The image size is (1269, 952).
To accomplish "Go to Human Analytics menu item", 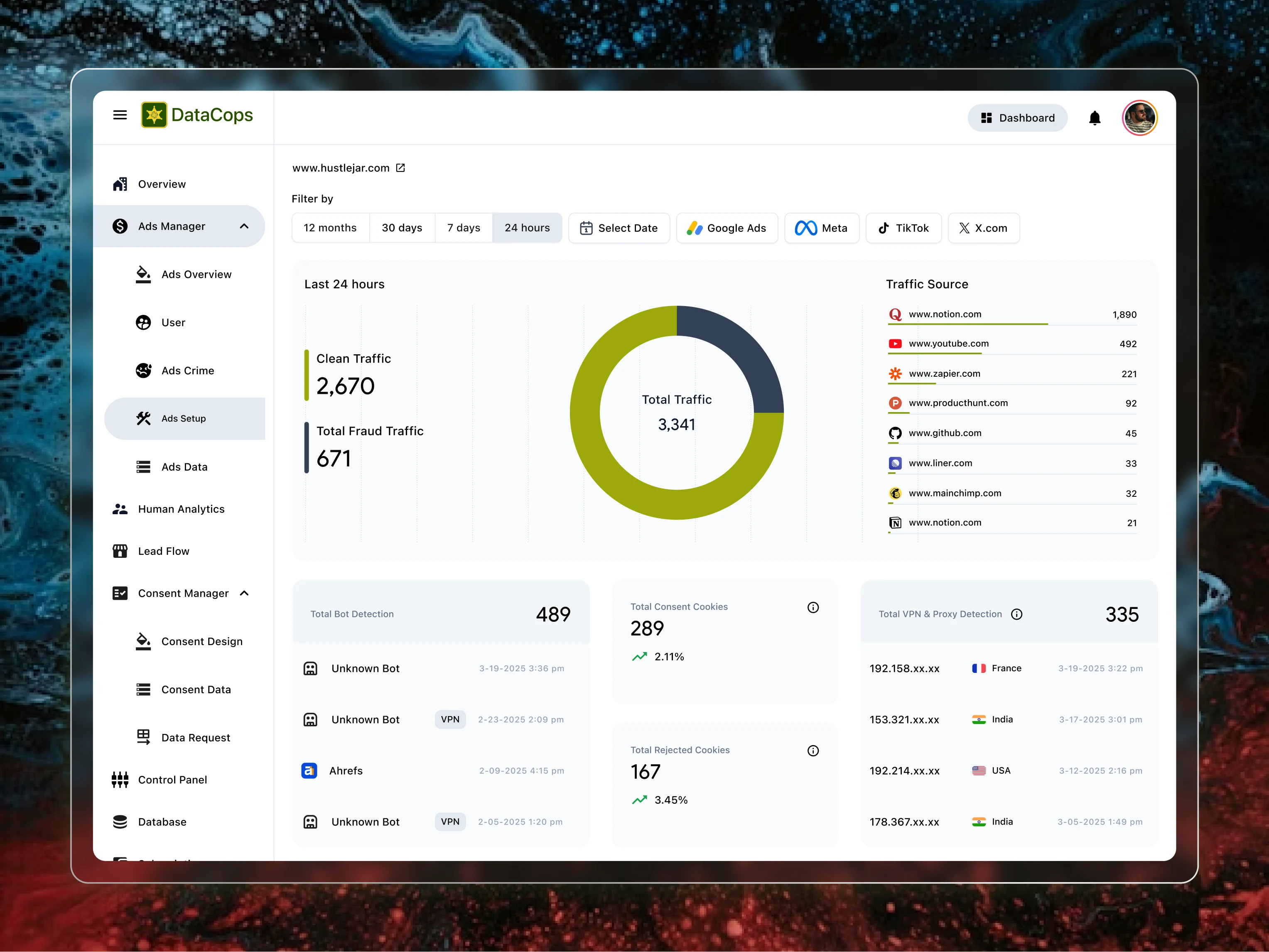I will (181, 509).
